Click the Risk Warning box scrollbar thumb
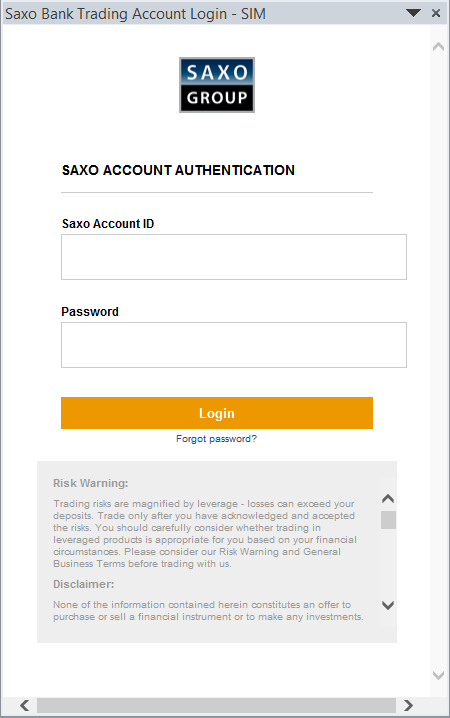Screen dimensions: 450x718 (x=388, y=520)
